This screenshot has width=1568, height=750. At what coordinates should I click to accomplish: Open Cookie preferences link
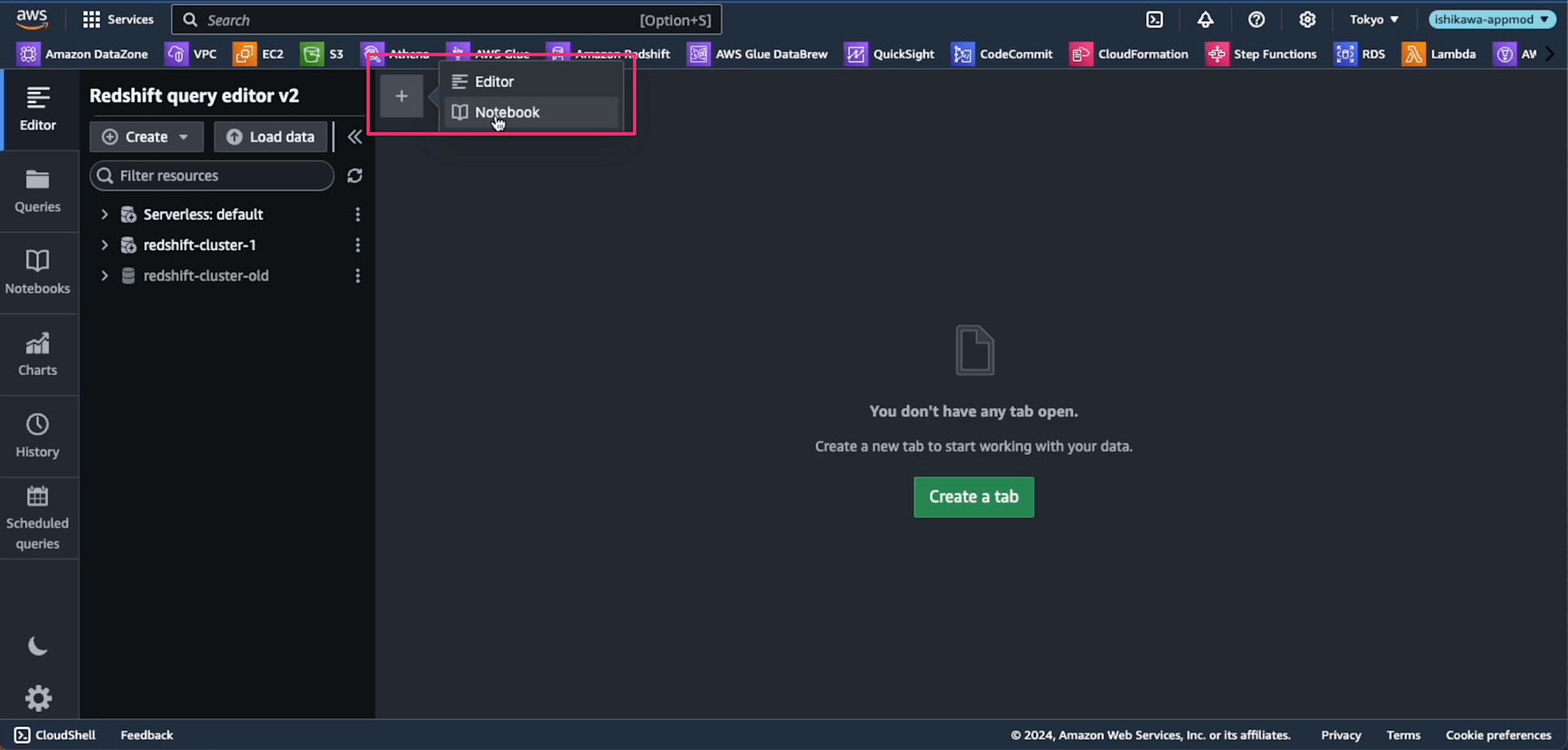[1498, 735]
